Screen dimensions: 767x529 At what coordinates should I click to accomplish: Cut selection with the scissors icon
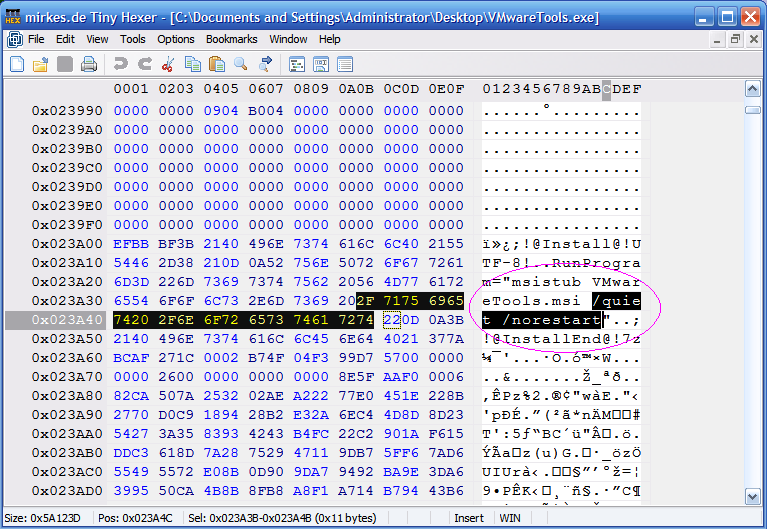pos(169,64)
